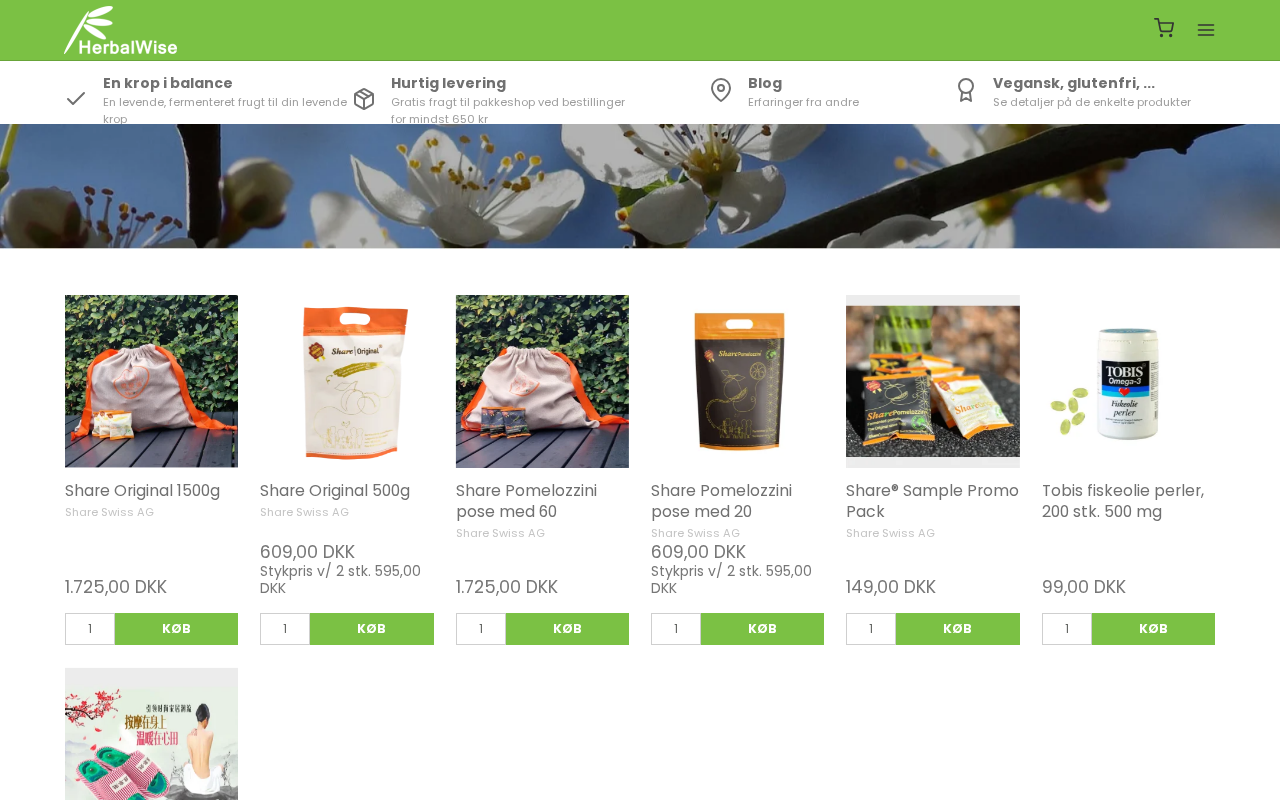Open Share Original 500g product image
1280x800 pixels.
[347, 381]
